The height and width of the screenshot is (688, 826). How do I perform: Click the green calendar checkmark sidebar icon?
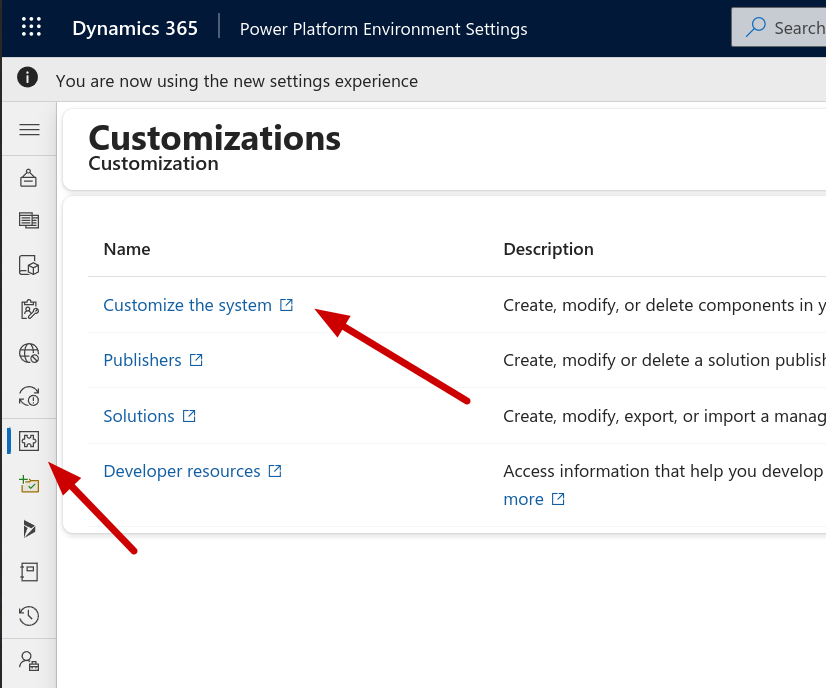click(29, 485)
